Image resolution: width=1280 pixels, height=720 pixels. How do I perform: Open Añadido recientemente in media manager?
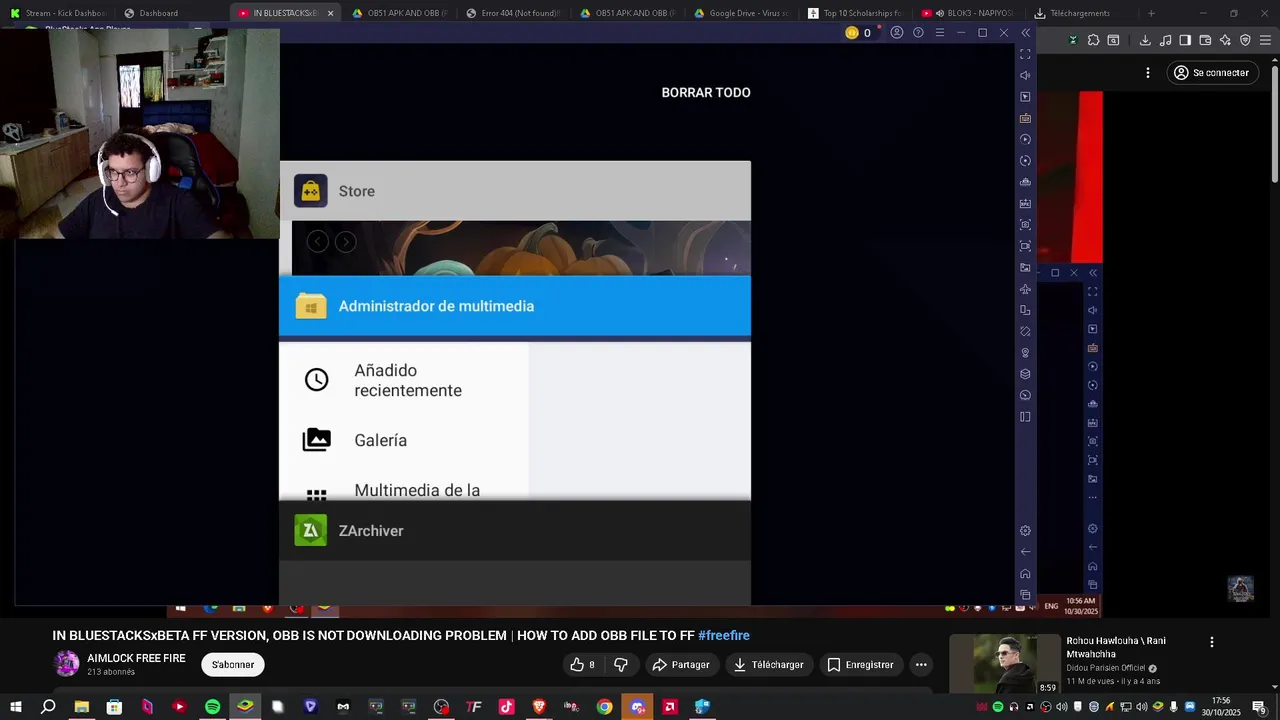408,381
